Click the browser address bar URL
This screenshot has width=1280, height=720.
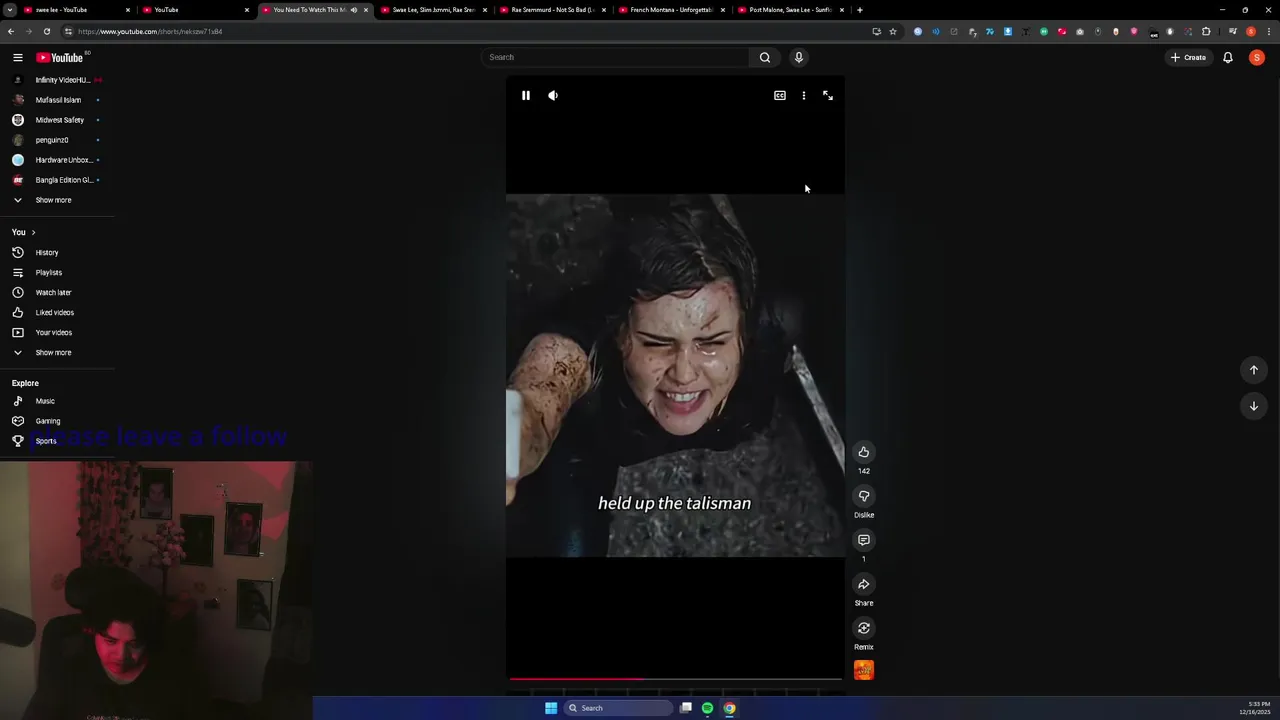tap(150, 31)
